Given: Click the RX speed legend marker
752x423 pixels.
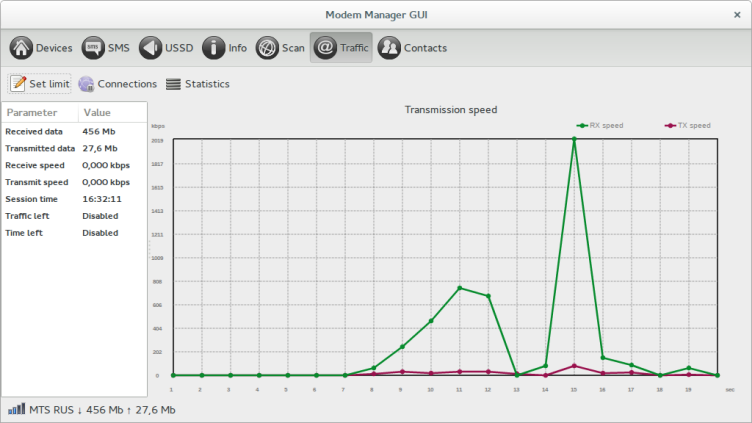Looking at the screenshot, I should [582, 126].
